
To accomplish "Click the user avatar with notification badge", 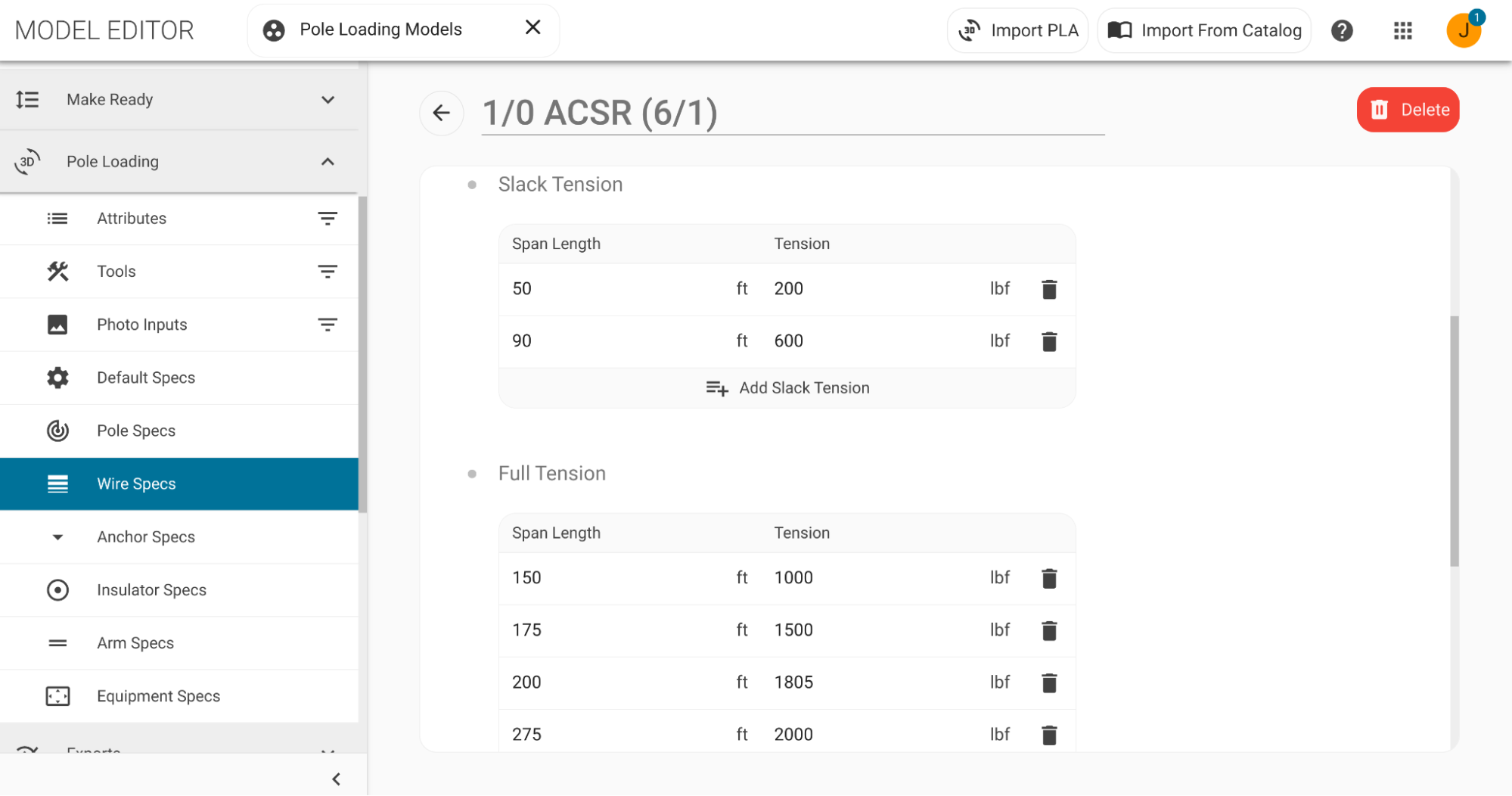I will pos(1463,30).
